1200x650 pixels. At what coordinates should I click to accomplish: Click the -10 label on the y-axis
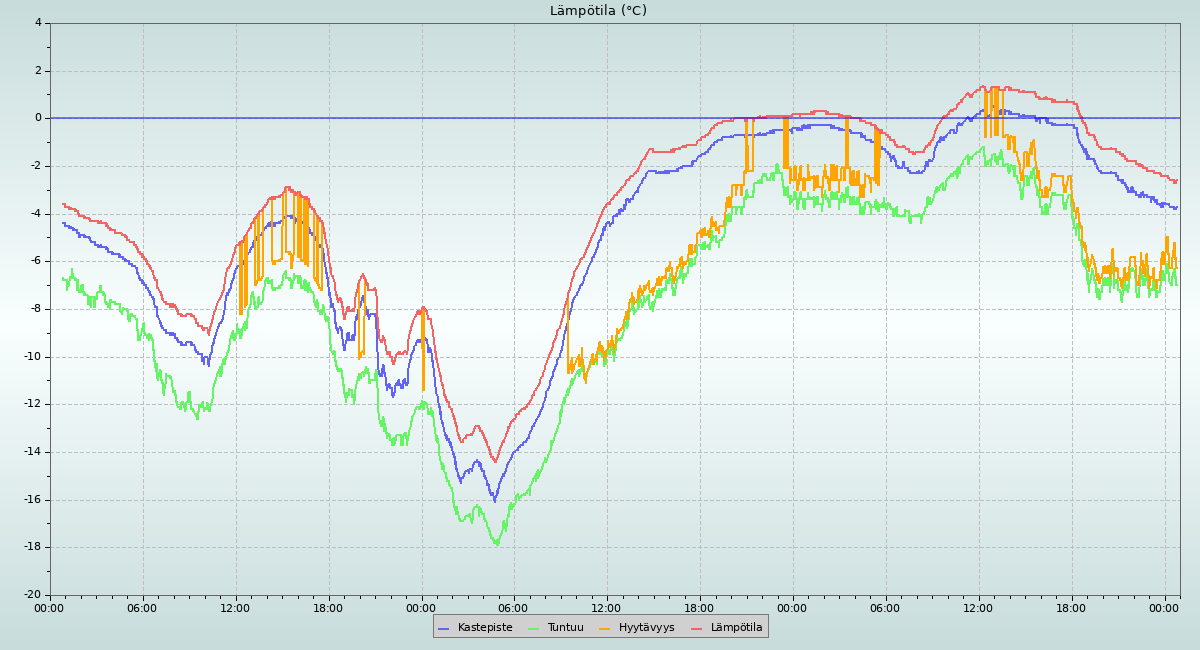point(33,357)
